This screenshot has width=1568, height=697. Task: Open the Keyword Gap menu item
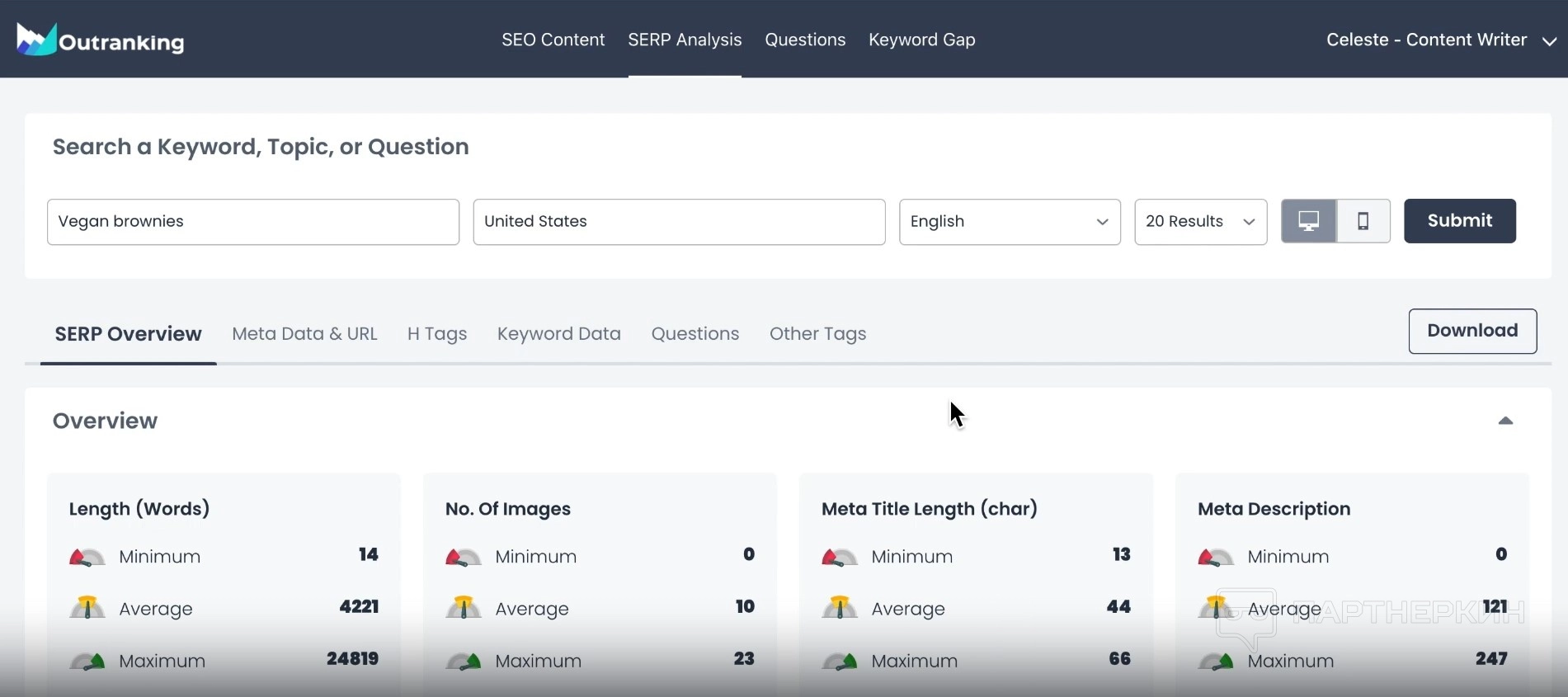pos(921,40)
